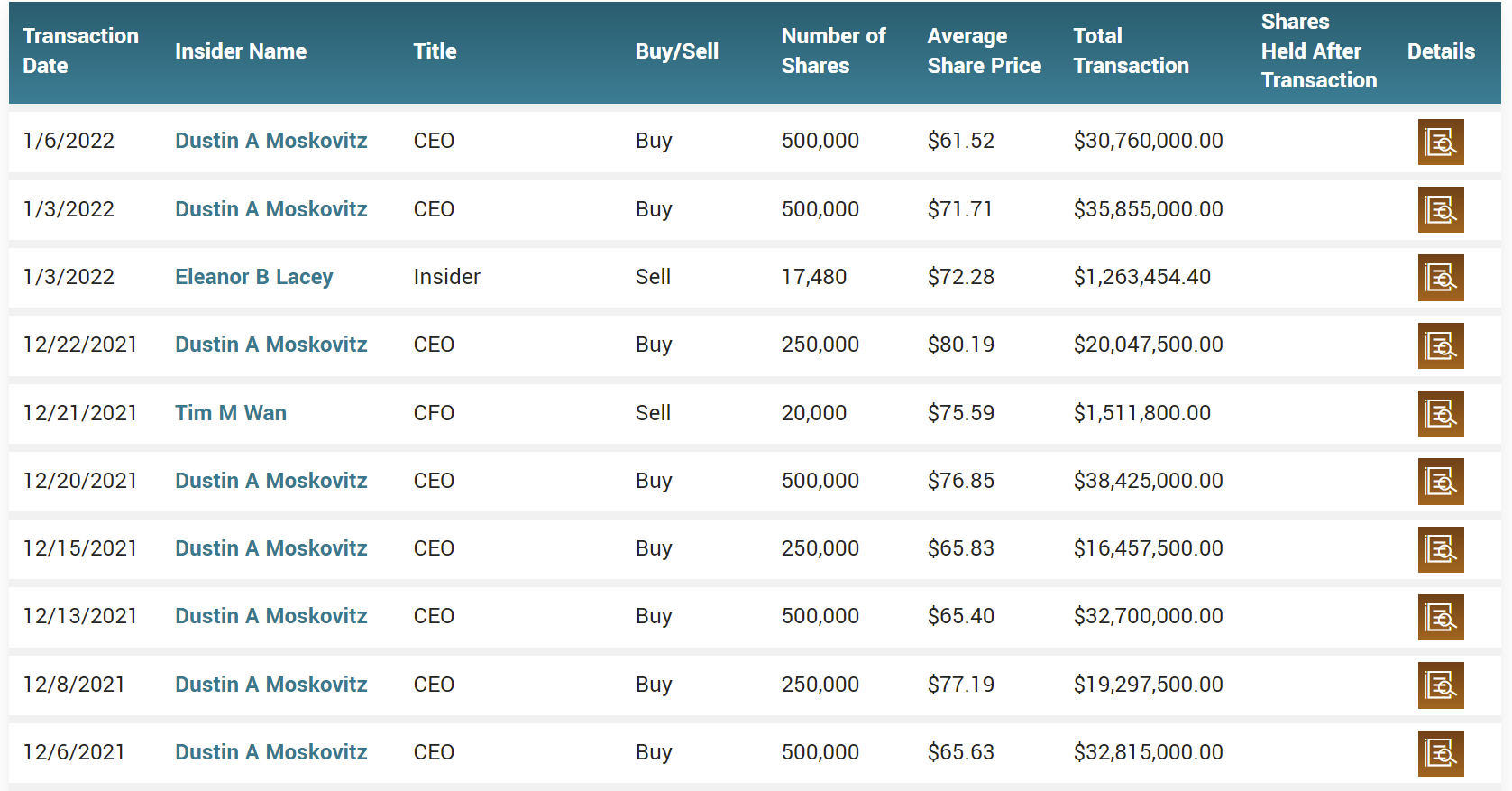Image resolution: width=1512 pixels, height=791 pixels.
Task: Open details icon for the 12/22/2021 transaction
Action: coord(1441,345)
